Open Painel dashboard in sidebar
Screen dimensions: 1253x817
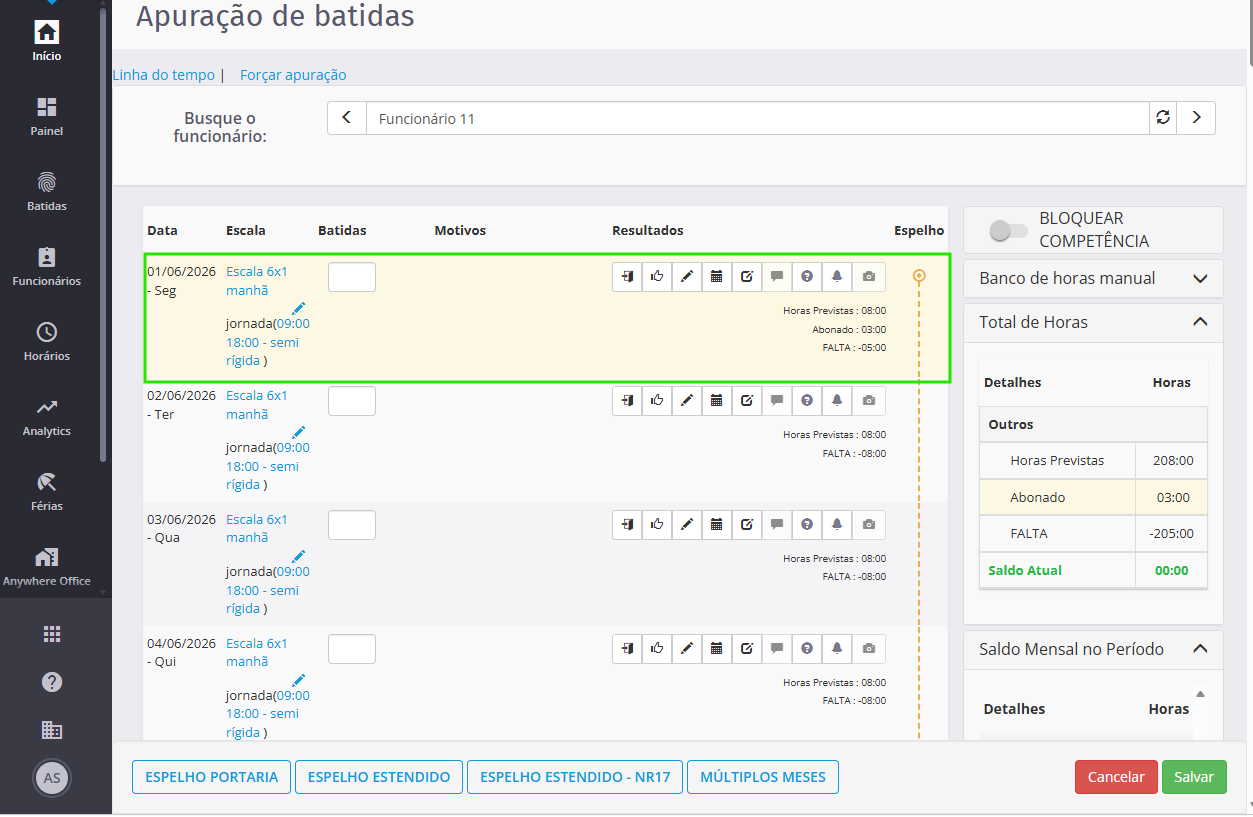[x=47, y=116]
